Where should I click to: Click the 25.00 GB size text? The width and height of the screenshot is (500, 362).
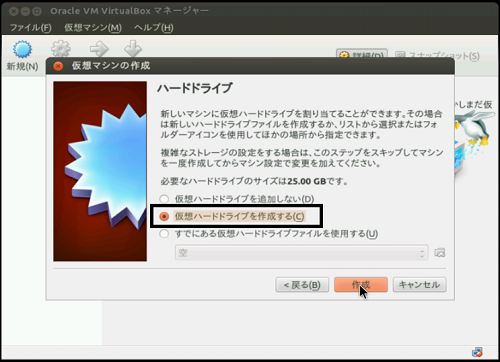click(307, 181)
